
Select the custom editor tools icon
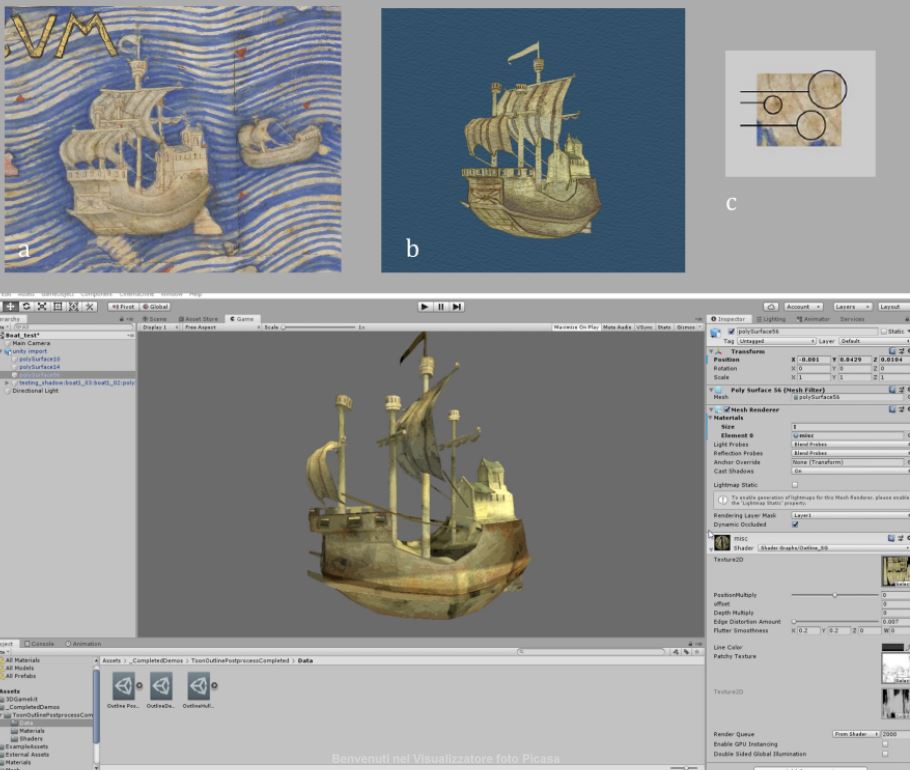[89, 306]
